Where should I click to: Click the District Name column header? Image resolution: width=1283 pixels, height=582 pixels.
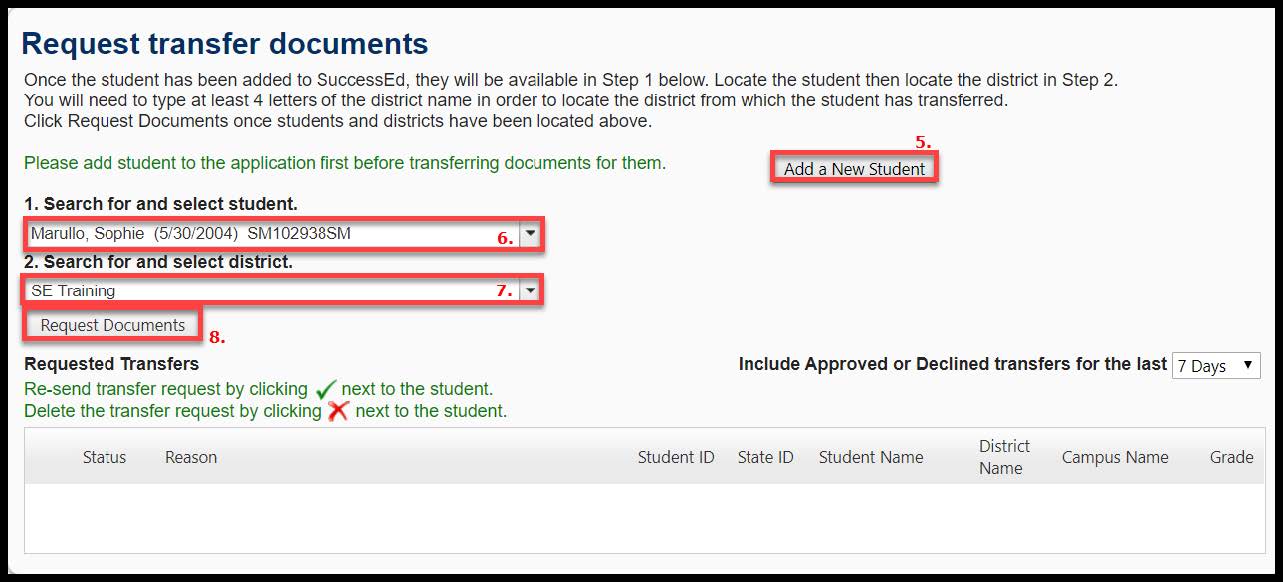[1003, 457]
